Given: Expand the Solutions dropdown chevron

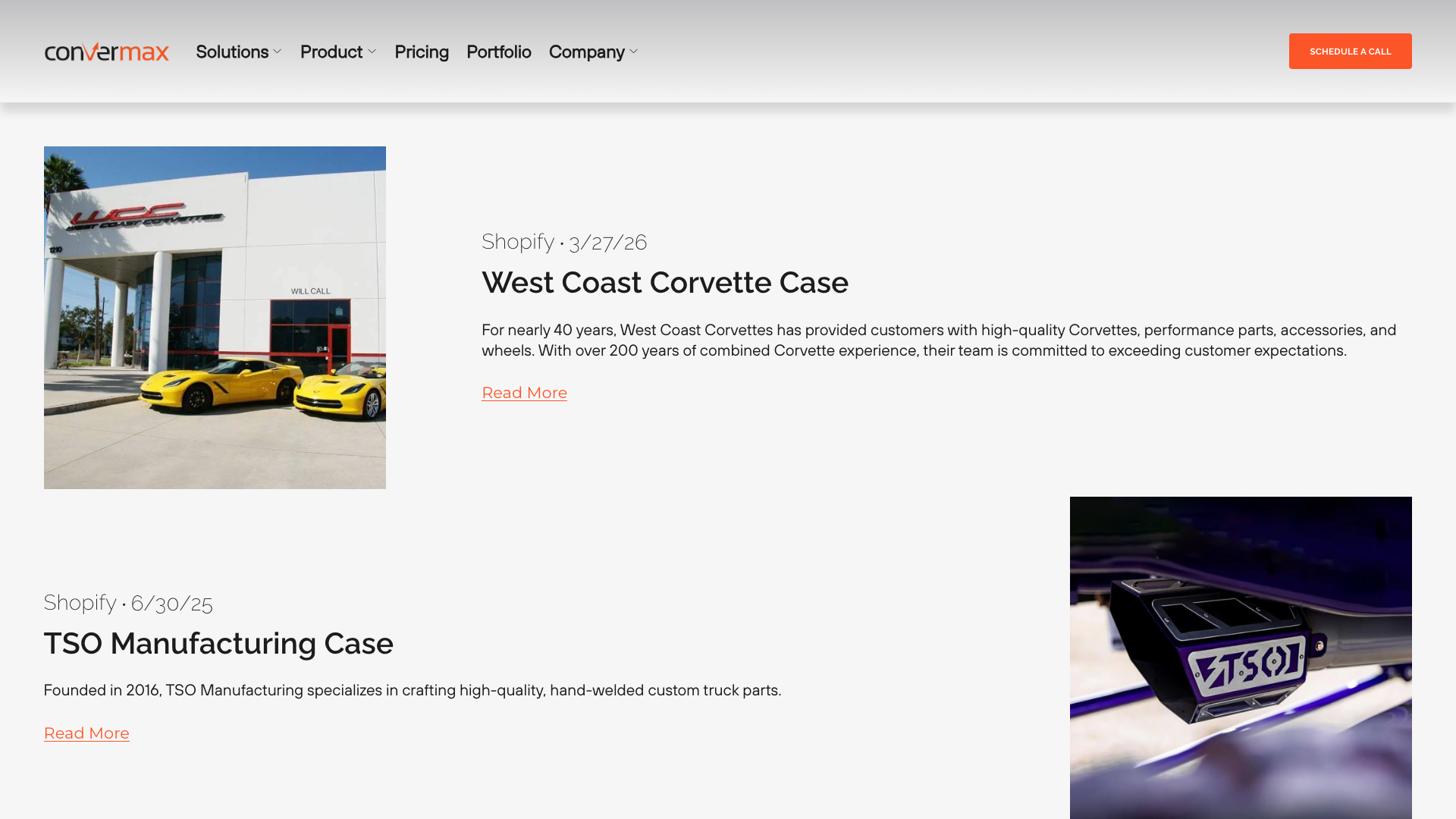Looking at the screenshot, I should [278, 52].
